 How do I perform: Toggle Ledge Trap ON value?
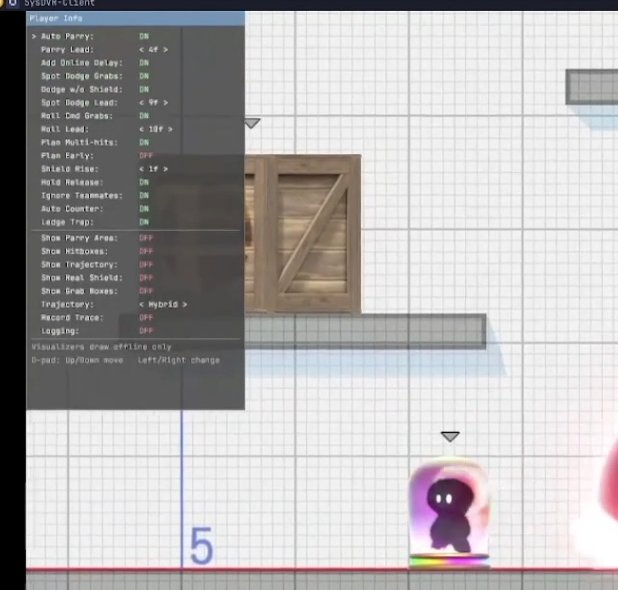point(144,222)
